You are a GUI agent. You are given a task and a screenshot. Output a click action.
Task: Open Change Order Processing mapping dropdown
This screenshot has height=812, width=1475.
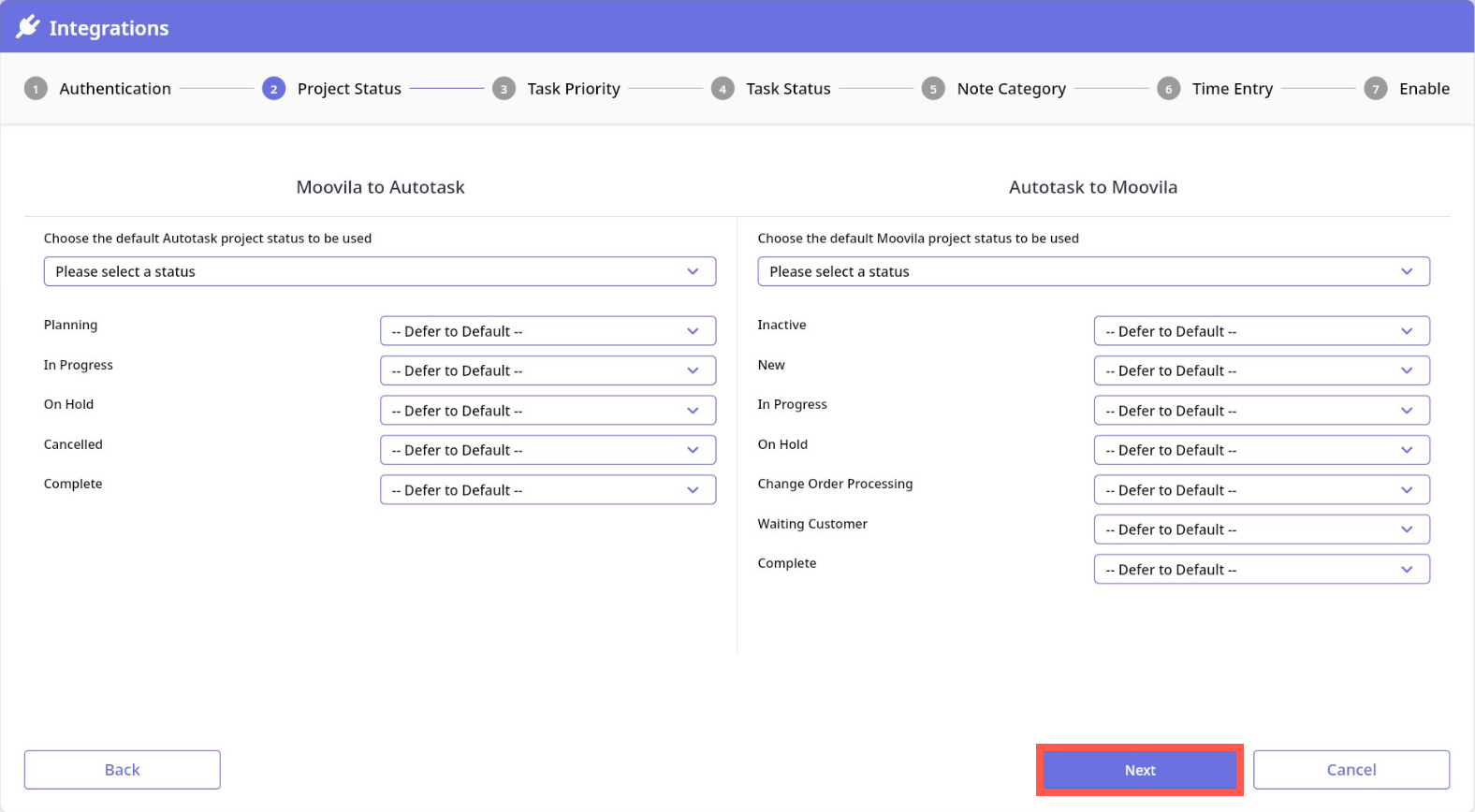1261,490
